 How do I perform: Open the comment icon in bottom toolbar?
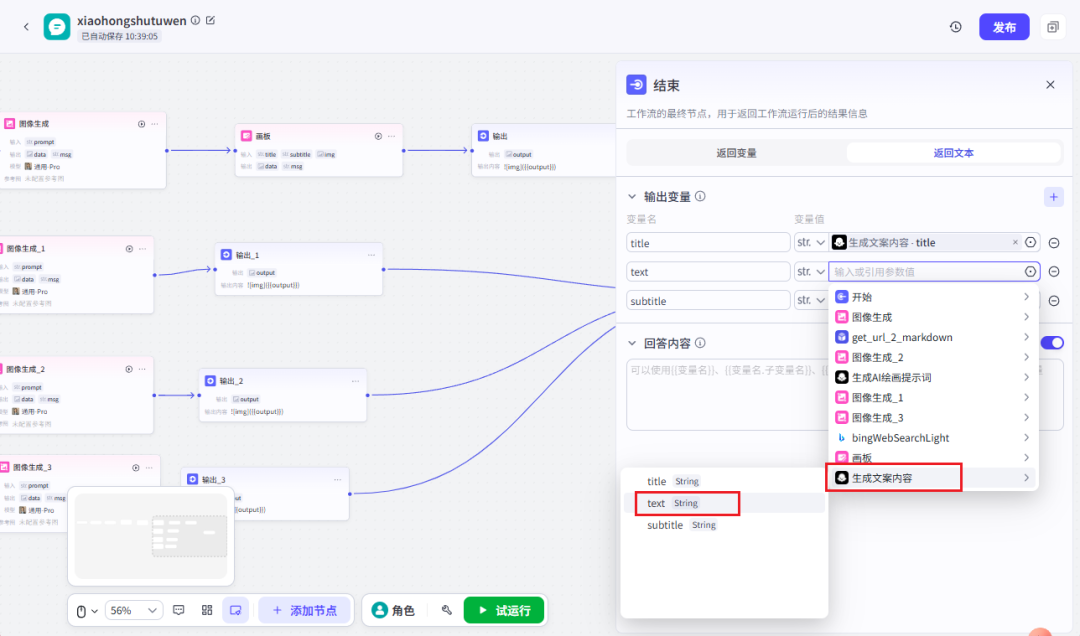pyautogui.click(x=178, y=611)
